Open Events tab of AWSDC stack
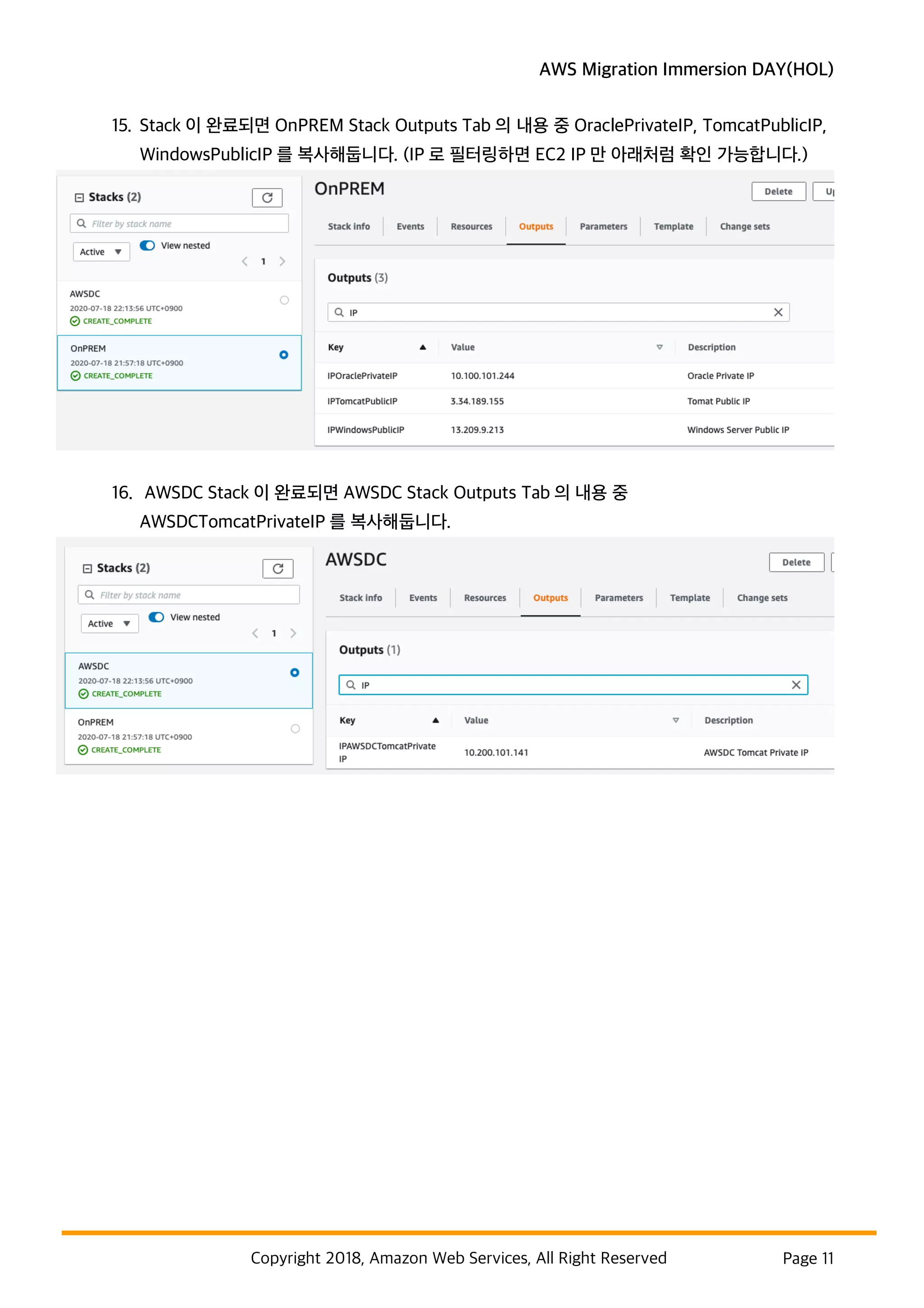This screenshot has width=924, height=1308. click(423, 598)
